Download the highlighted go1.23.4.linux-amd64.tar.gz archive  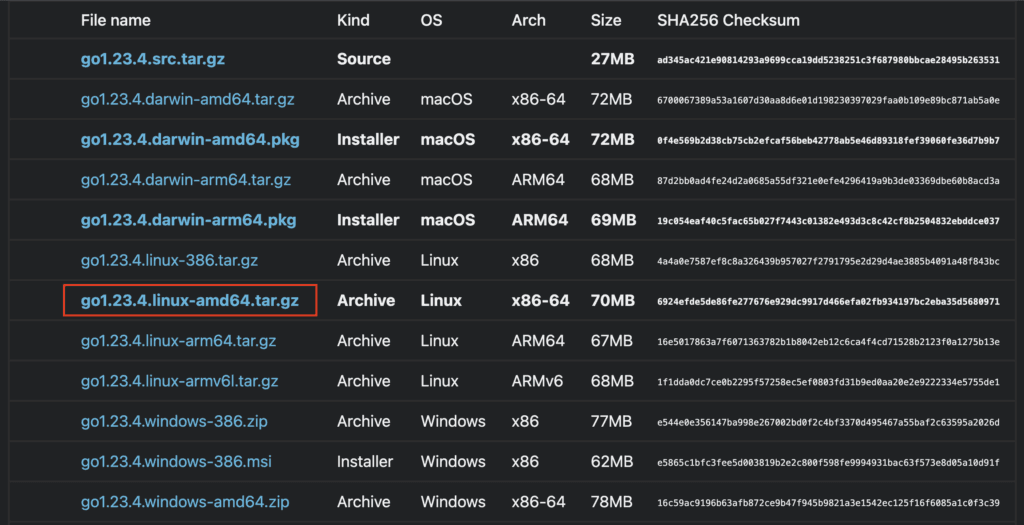point(188,300)
